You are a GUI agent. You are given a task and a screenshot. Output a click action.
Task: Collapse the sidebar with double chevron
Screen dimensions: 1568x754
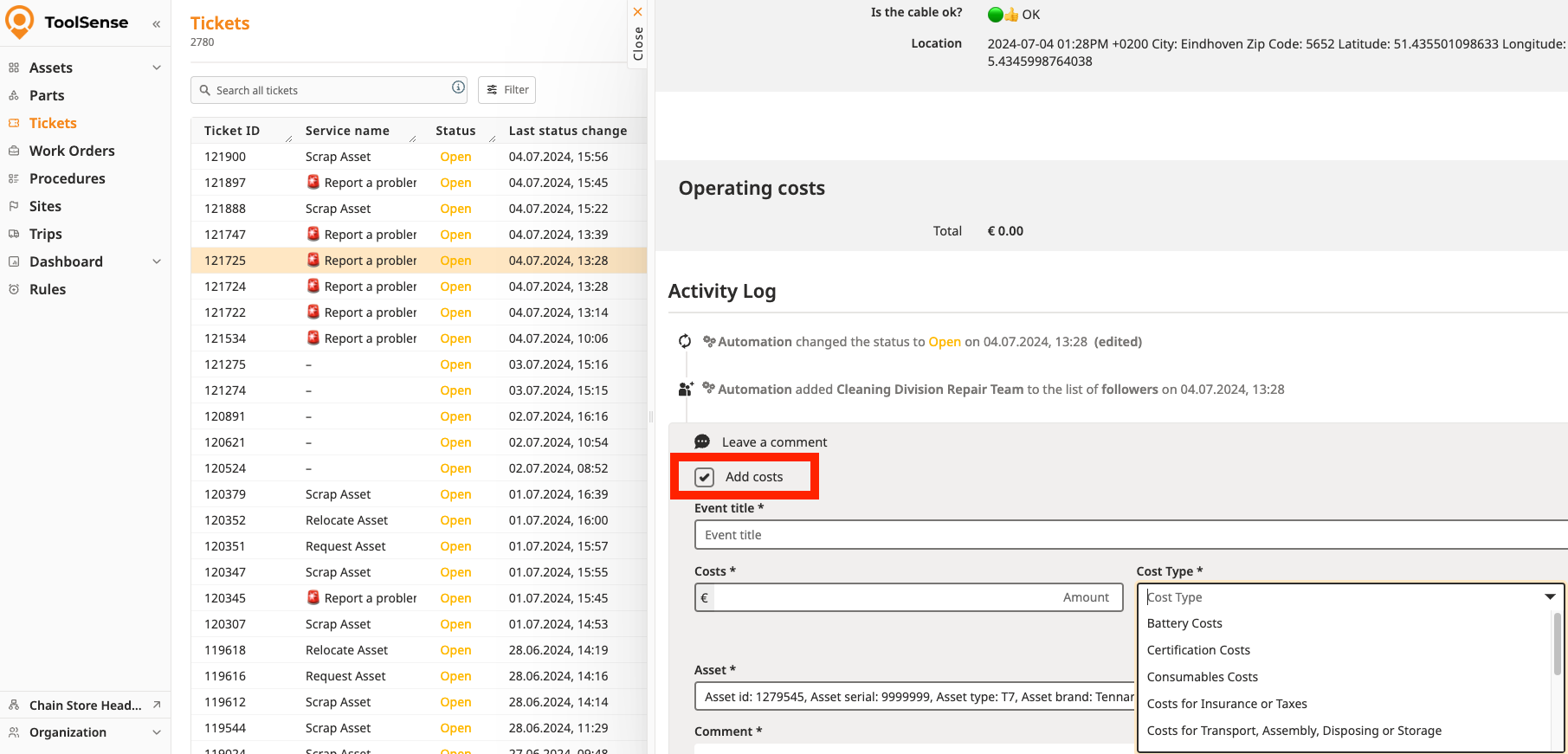(x=157, y=24)
